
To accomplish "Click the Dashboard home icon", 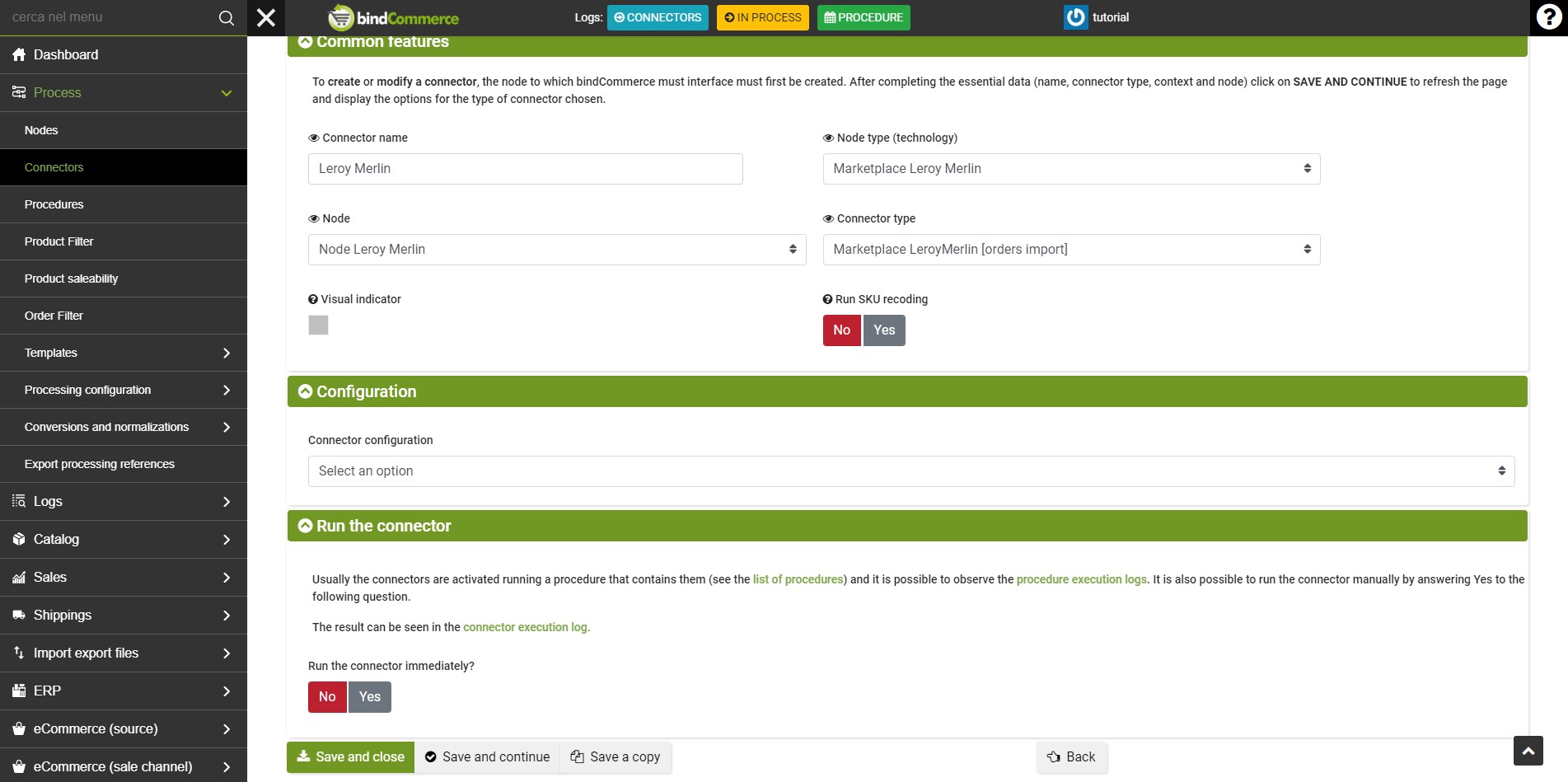I will click(x=19, y=54).
